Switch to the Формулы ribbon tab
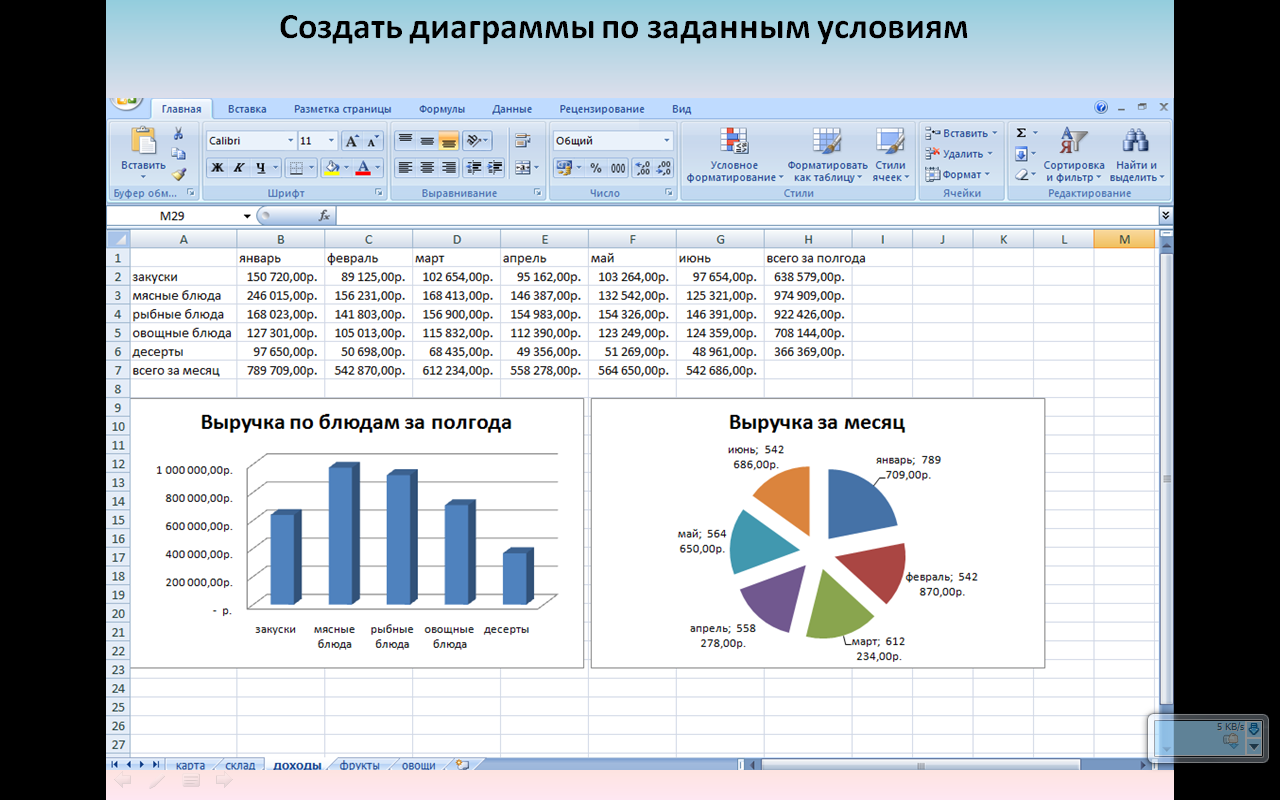The width and height of the screenshot is (1280, 800). 442,109
